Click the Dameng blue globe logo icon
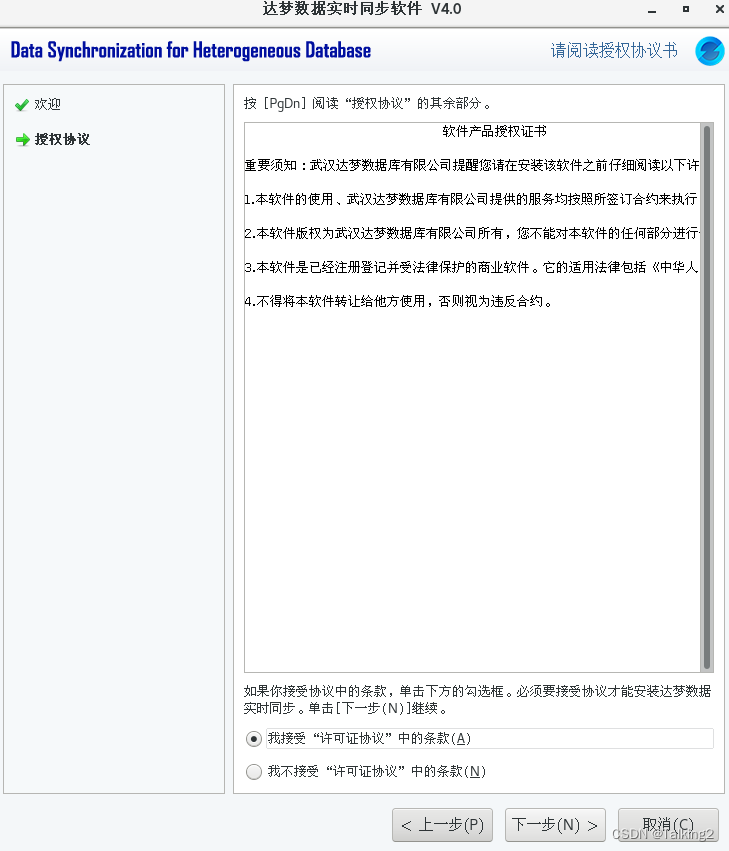729x851 pixels. [710, 51]
